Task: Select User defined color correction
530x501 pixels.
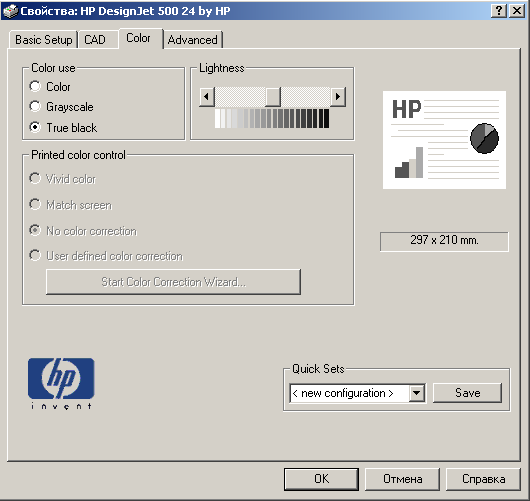Action: pyautogui.click(x=35, y=256)
